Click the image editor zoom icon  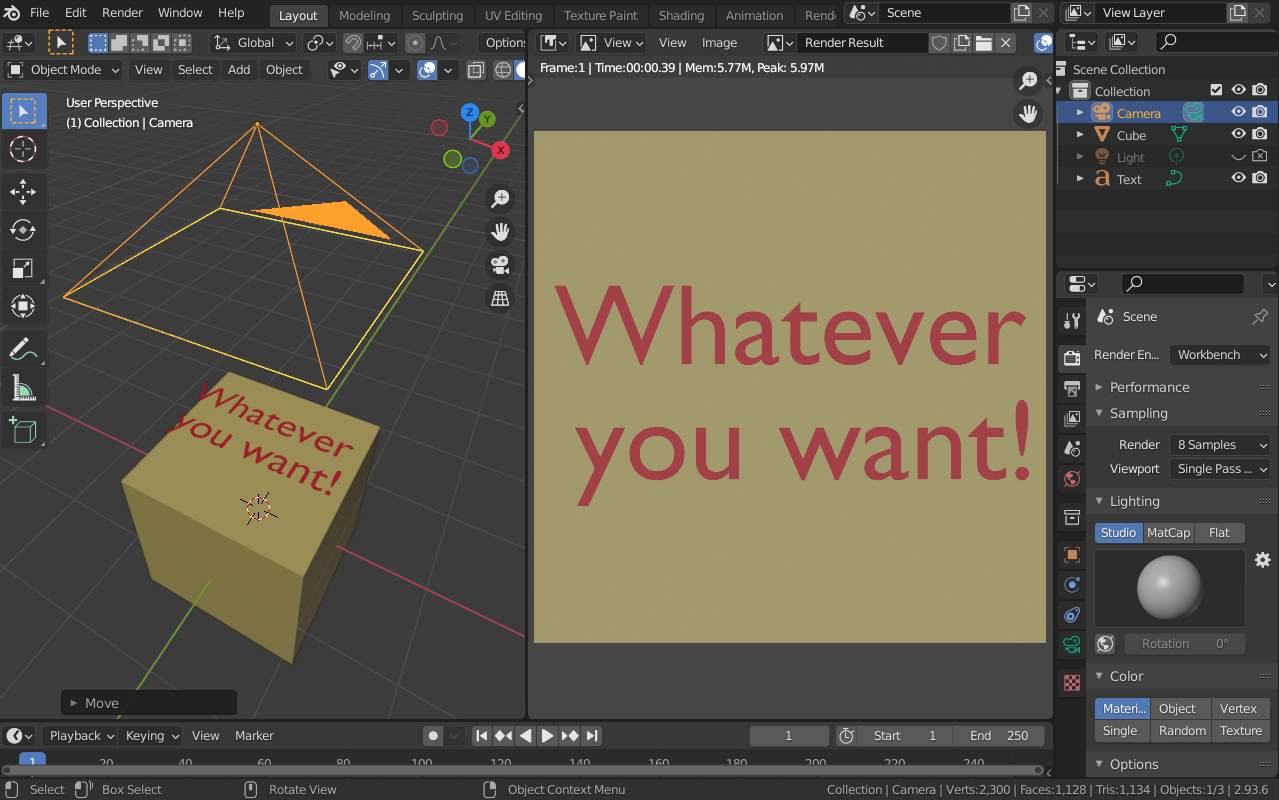(1028, 81)
